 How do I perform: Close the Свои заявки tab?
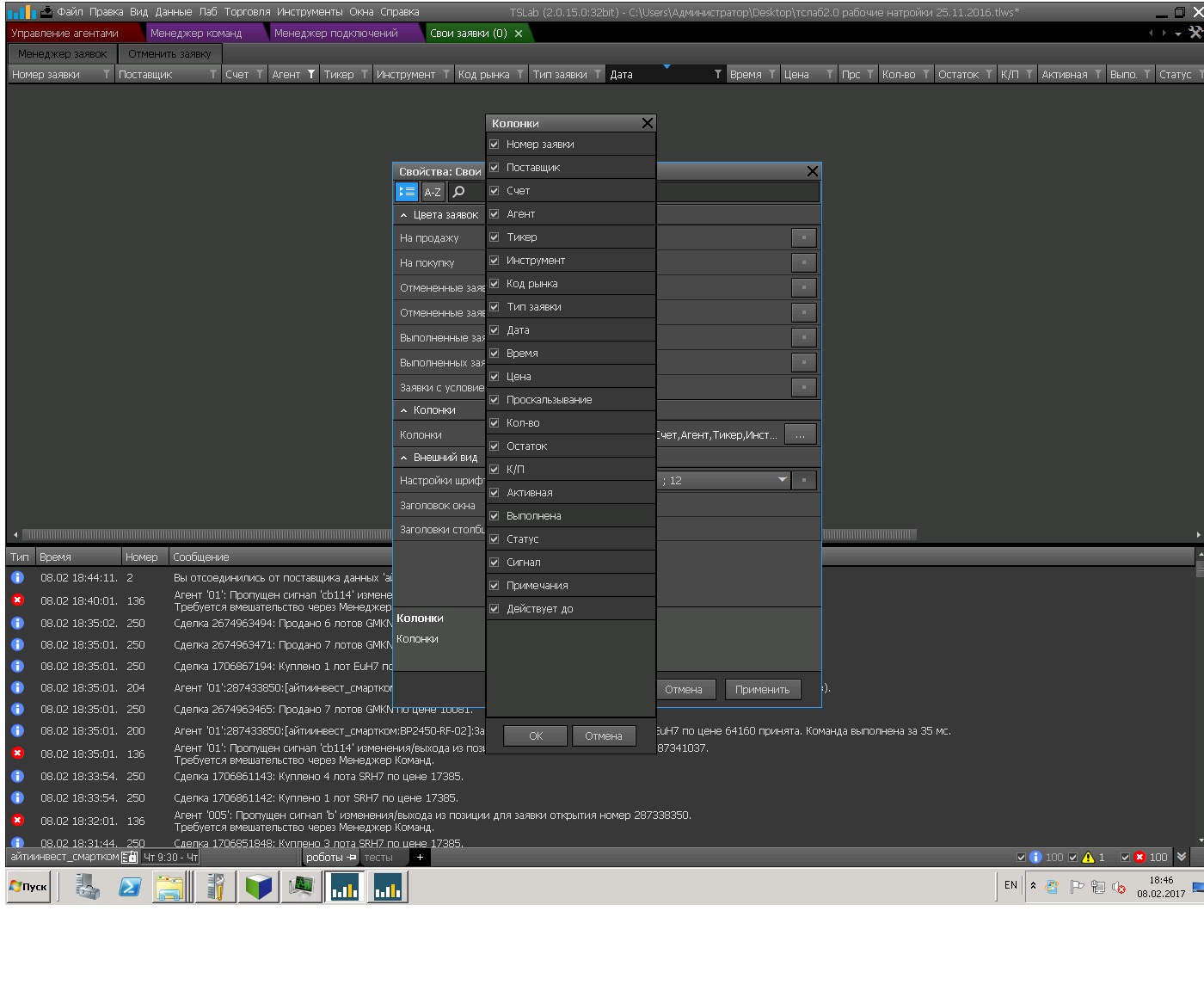(x=519, y=34)
